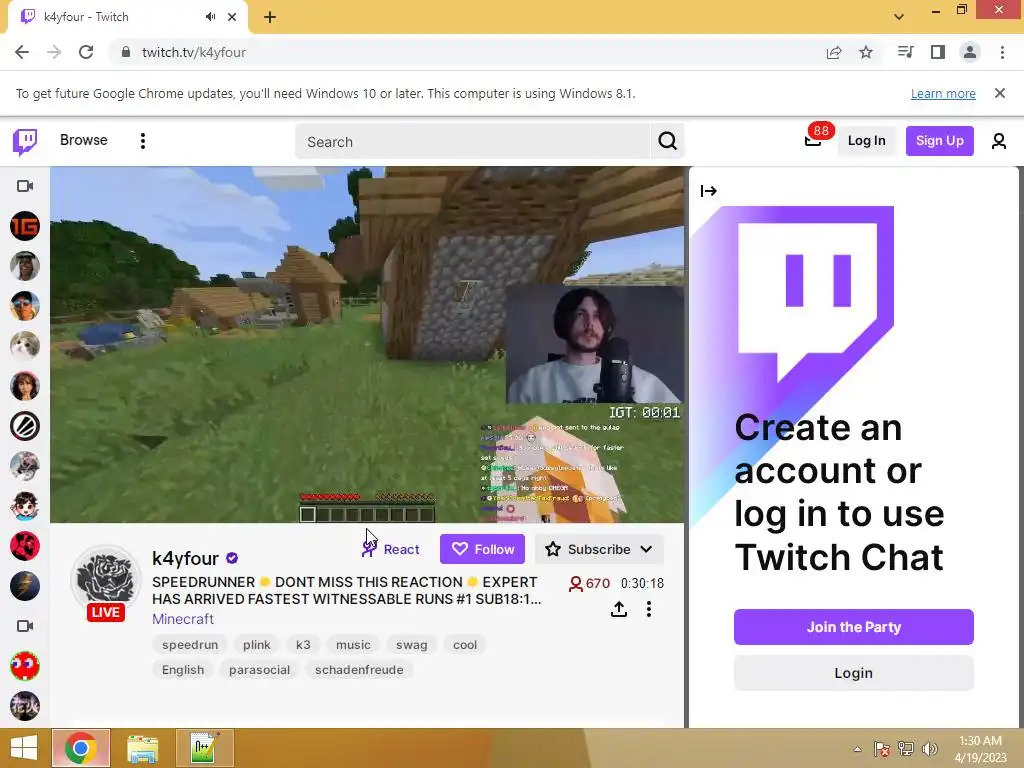Open the Minecraft category link
Viewport: 1024px width, 768px height.
(x=183, y=618)
